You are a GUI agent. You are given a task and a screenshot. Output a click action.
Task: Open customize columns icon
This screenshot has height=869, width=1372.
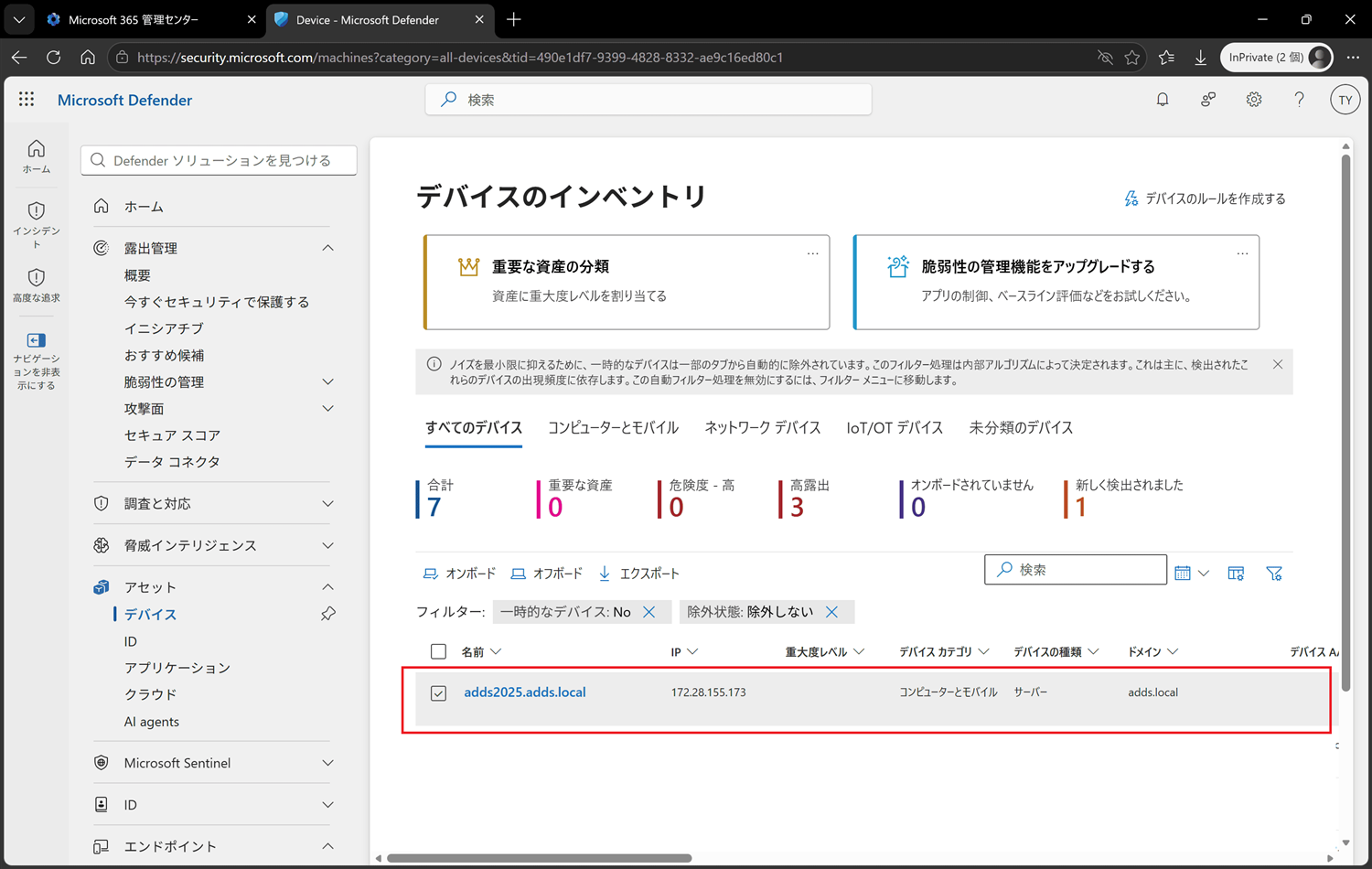(1236, 573)
